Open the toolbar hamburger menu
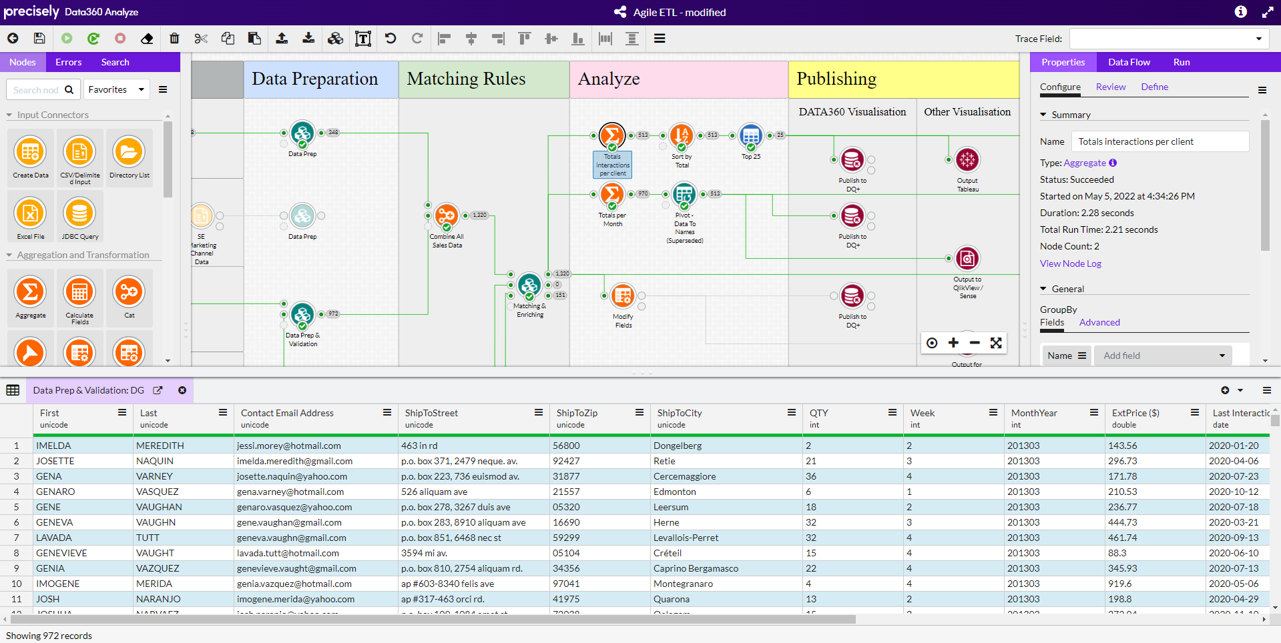This screenshot has width=1281, height=643. tap(659, 39)
